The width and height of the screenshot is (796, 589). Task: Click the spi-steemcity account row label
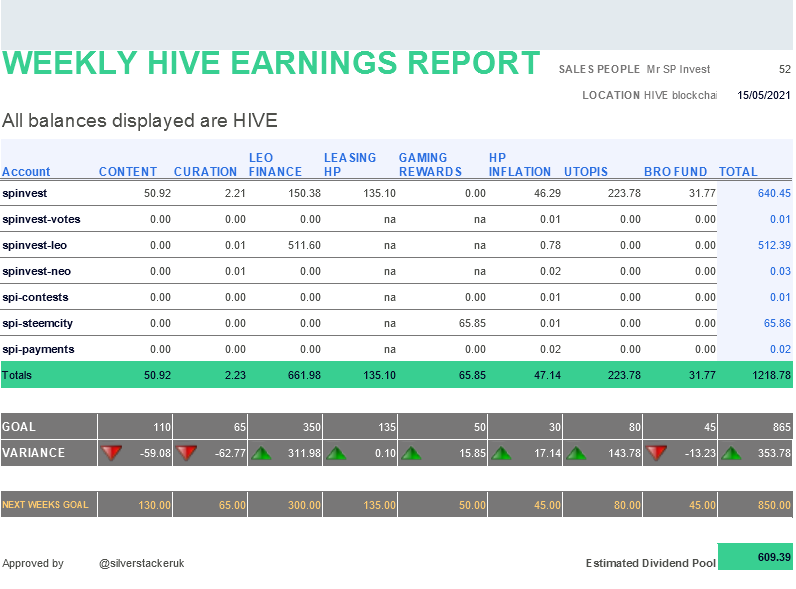click(x=38, y=323)
